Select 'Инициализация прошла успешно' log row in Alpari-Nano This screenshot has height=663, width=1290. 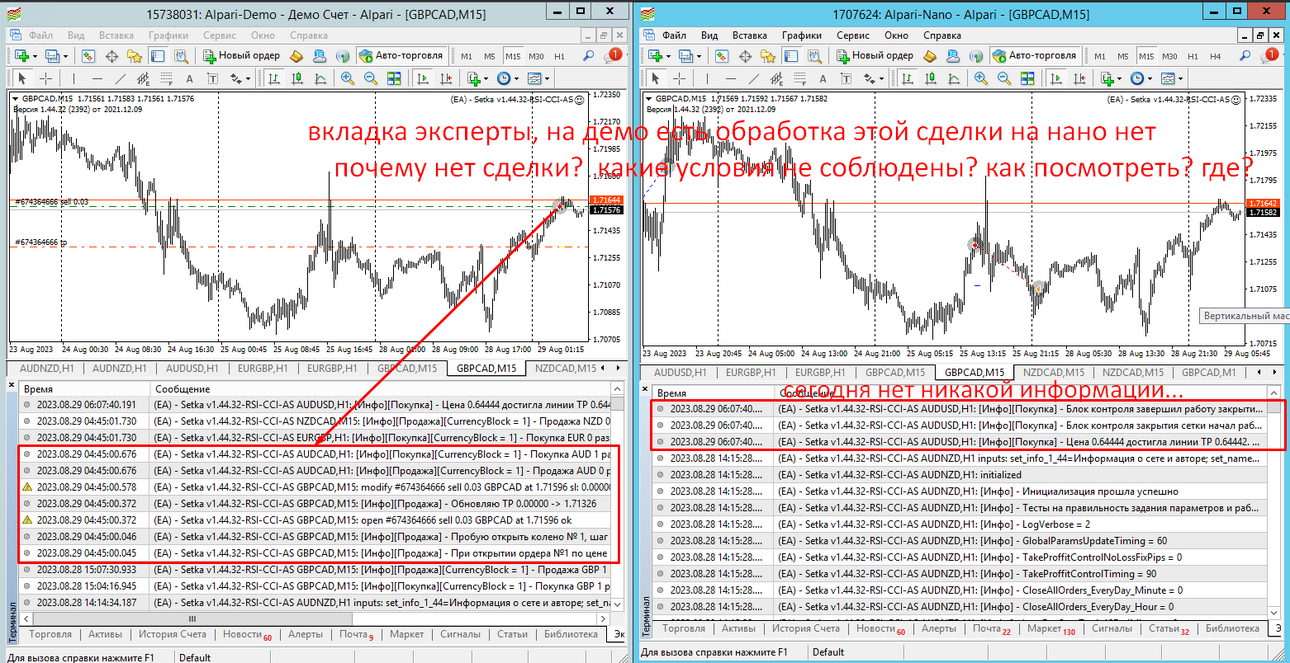point(960,491)
